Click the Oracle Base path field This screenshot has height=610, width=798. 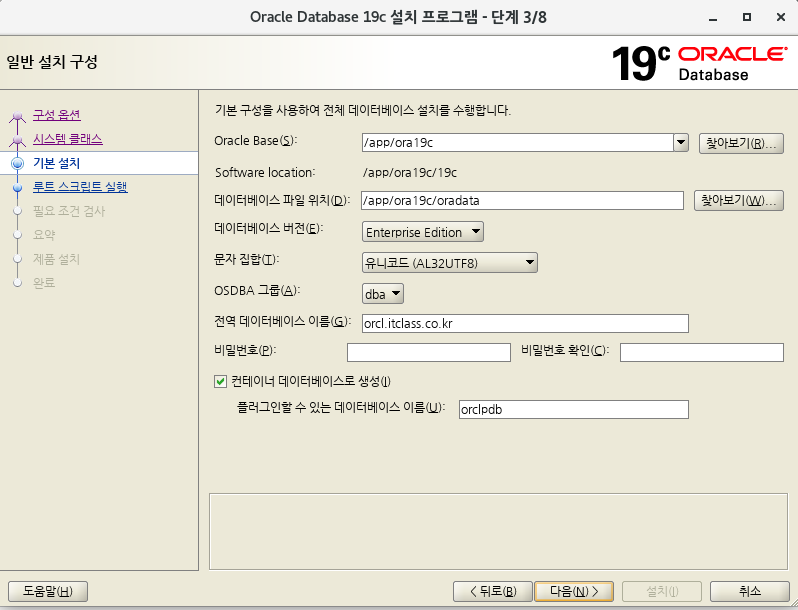[518, 142]
